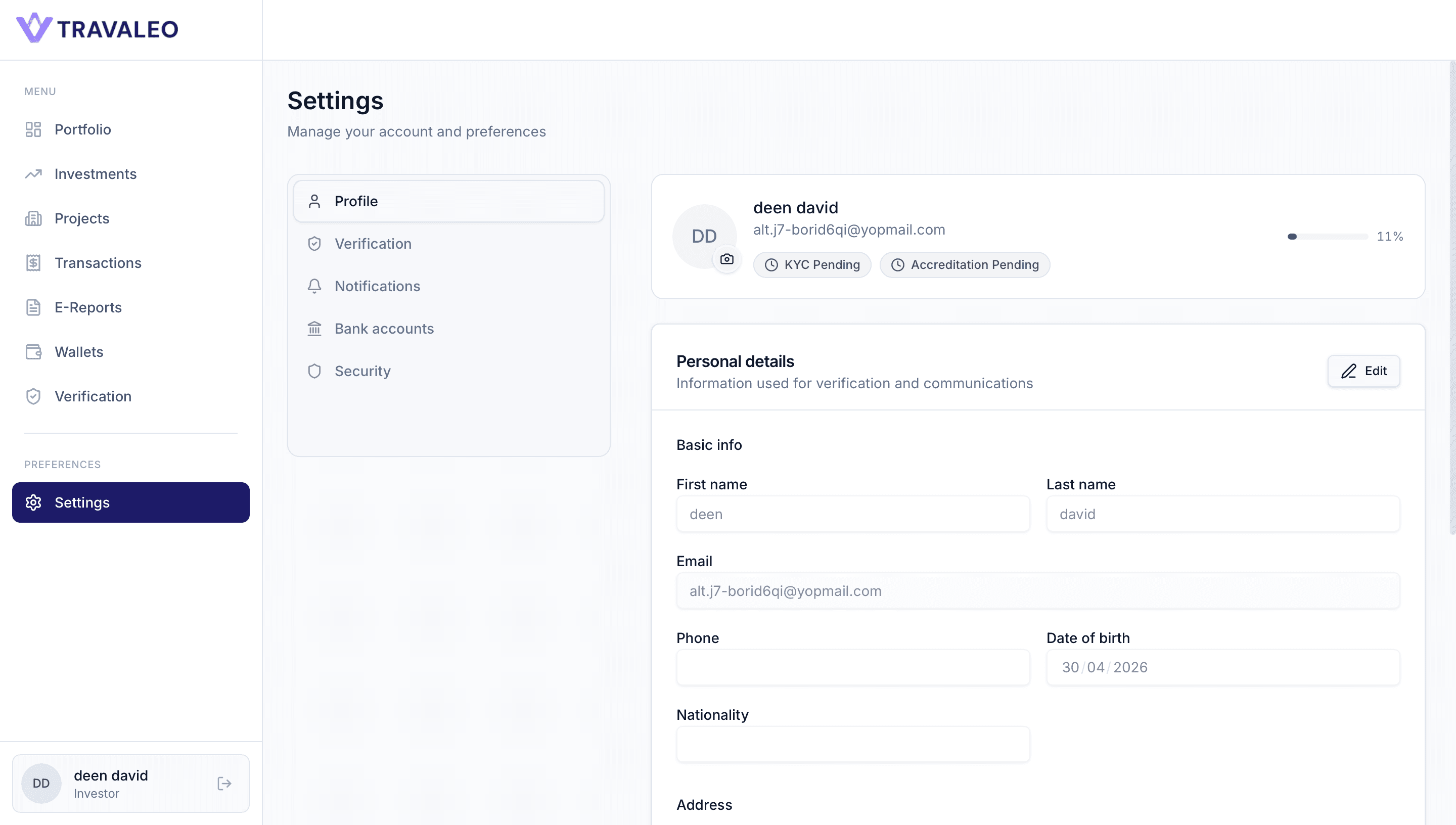Open Transactions in the sidebar
Viewport: 1456px width, 825px height.
[131, 263]
